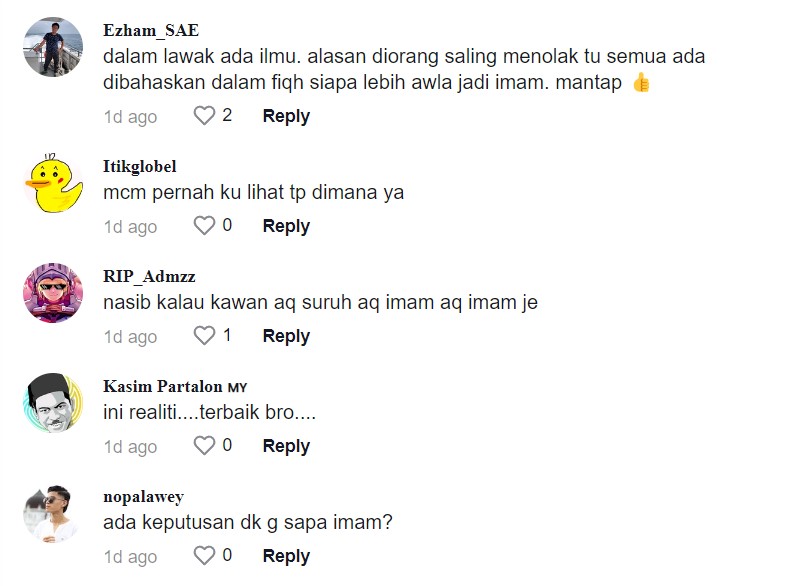Like nopalawey's comment with the heart
Screen dimensions: 805x586
tap(204, 556)
